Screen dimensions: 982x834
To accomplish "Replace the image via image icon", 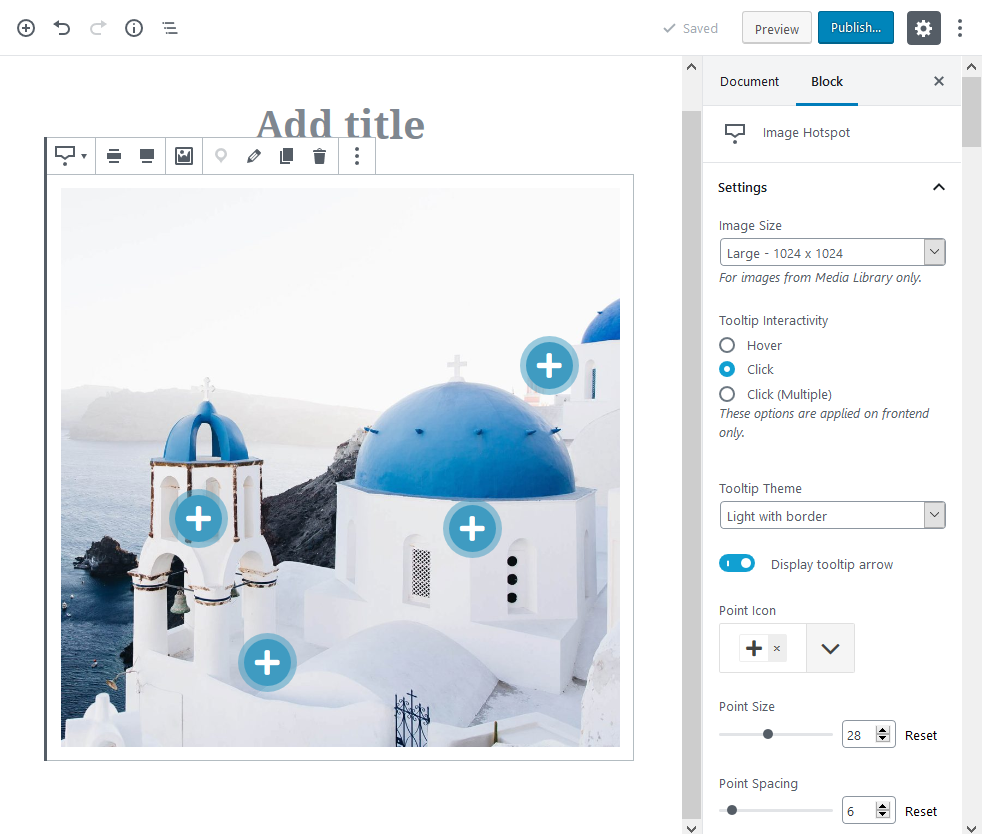I will click(x=183, y=156).
